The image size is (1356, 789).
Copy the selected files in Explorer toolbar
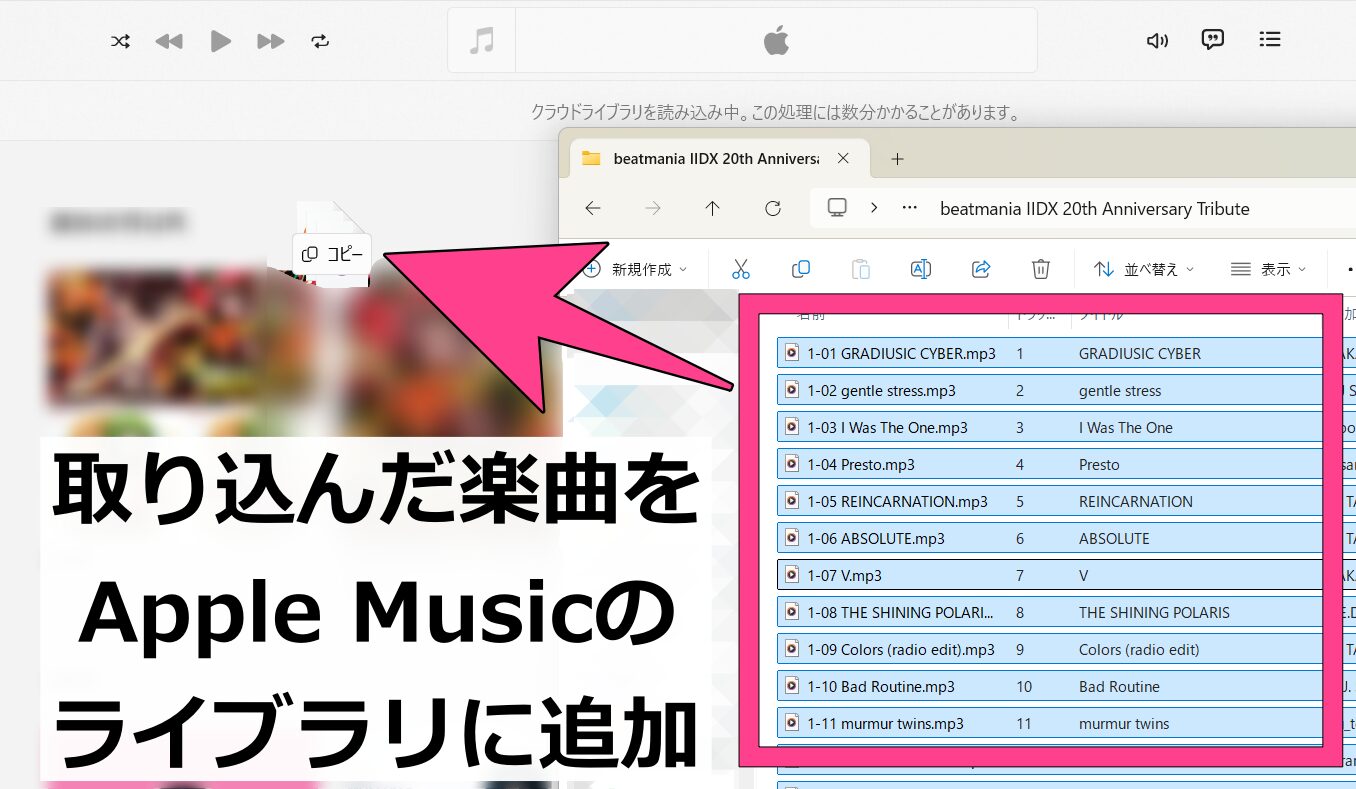[801, 269]
